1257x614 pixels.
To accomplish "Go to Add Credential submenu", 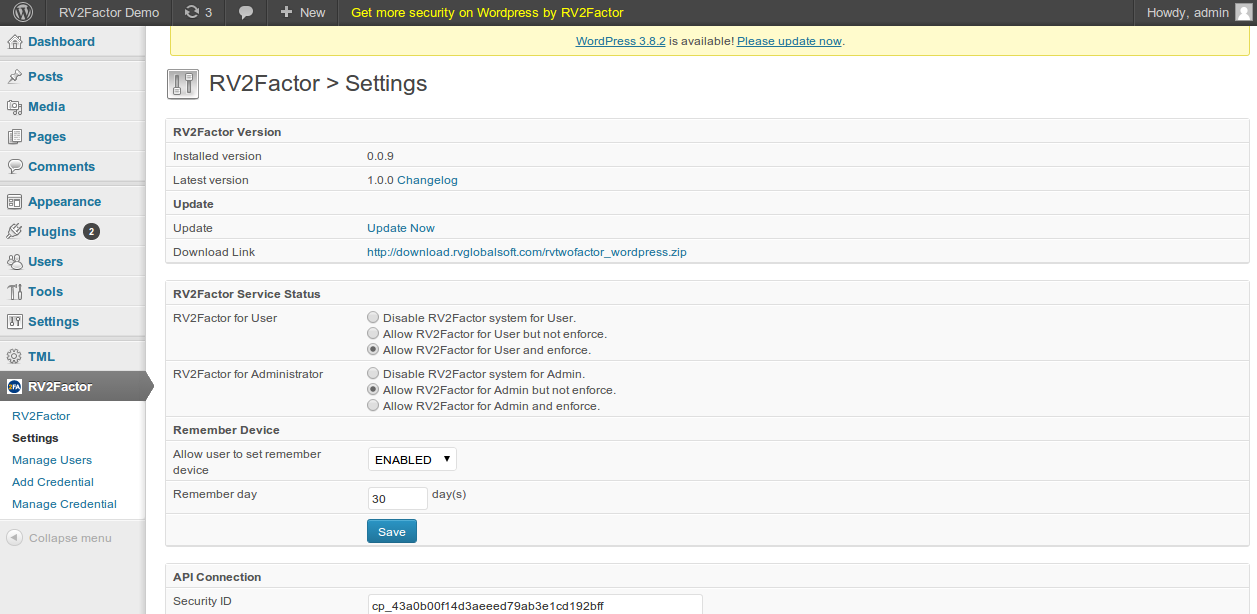I will (53, 482).
